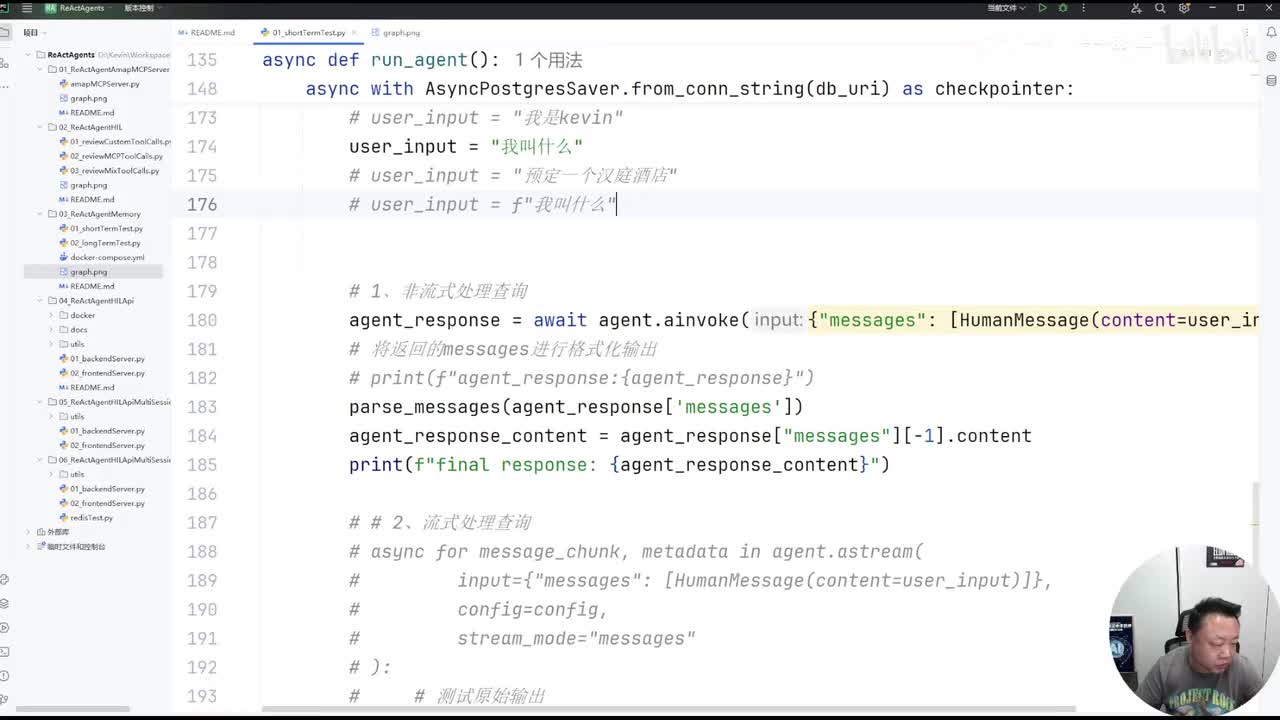The image size is (1280, 720).
Task: Collapse the 04_ReActAgentHILApi folder
Action: tap(40, 300)
